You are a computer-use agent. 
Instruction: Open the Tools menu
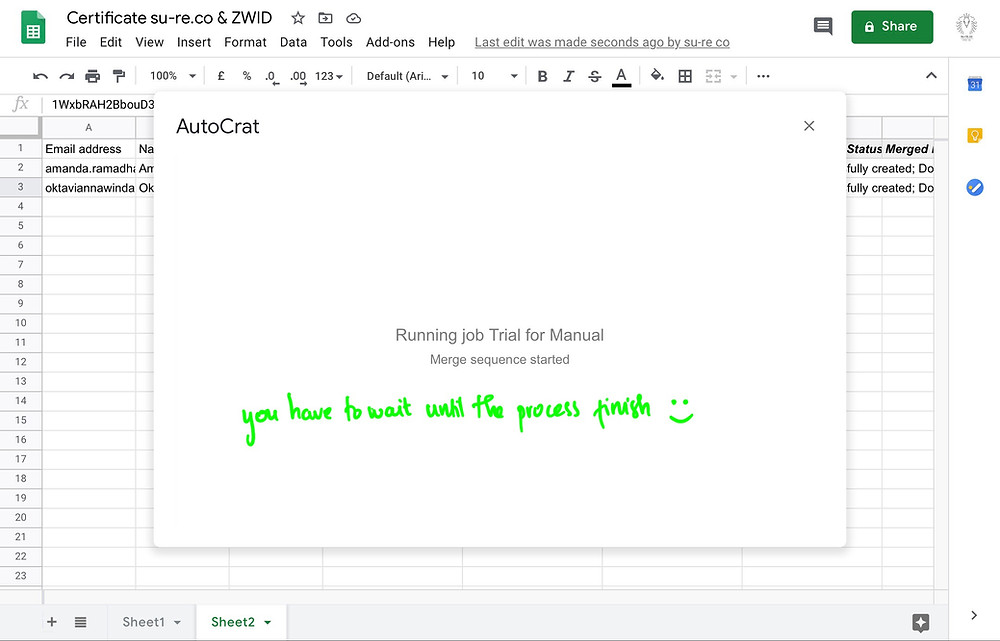(x=336, y=42)
